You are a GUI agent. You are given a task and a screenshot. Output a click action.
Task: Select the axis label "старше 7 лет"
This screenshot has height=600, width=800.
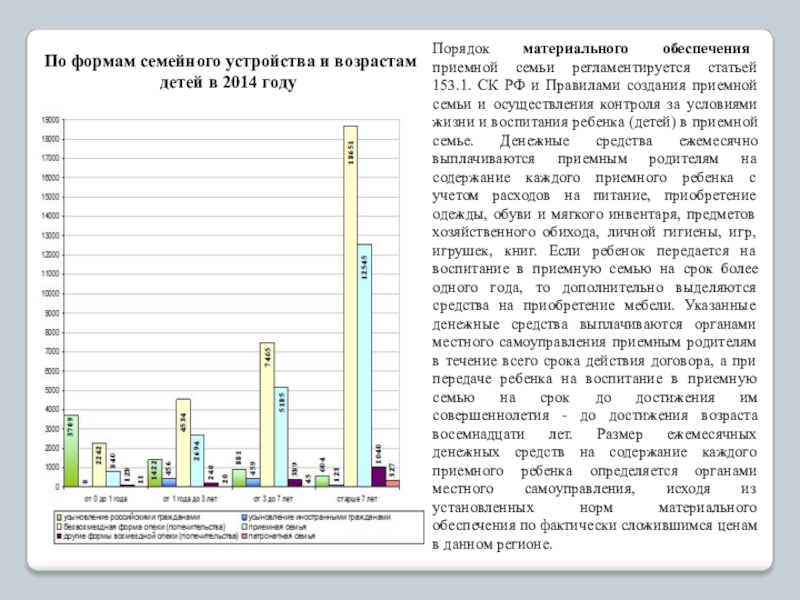(357, 498)
